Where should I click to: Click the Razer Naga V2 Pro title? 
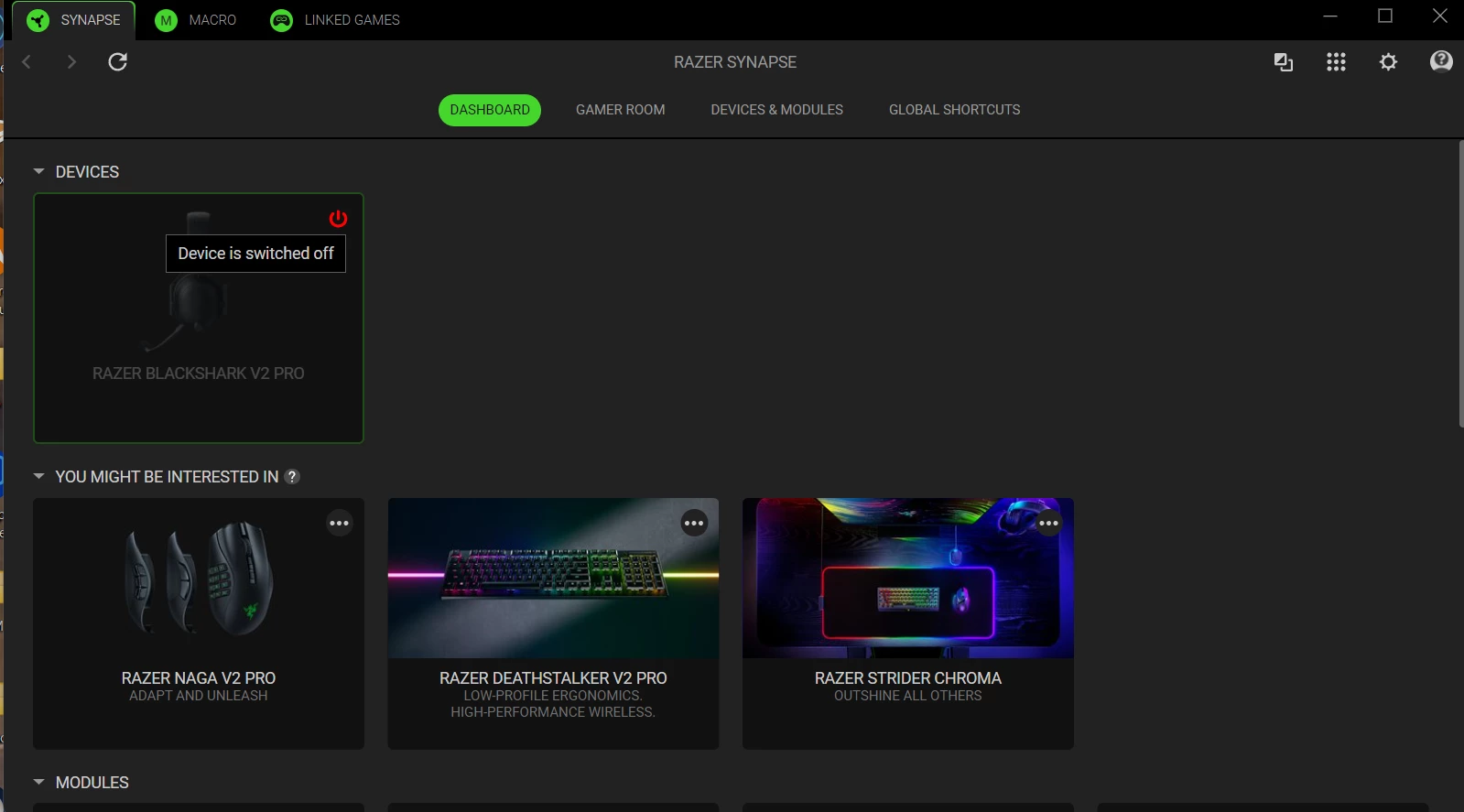click(x=199, y=678)
